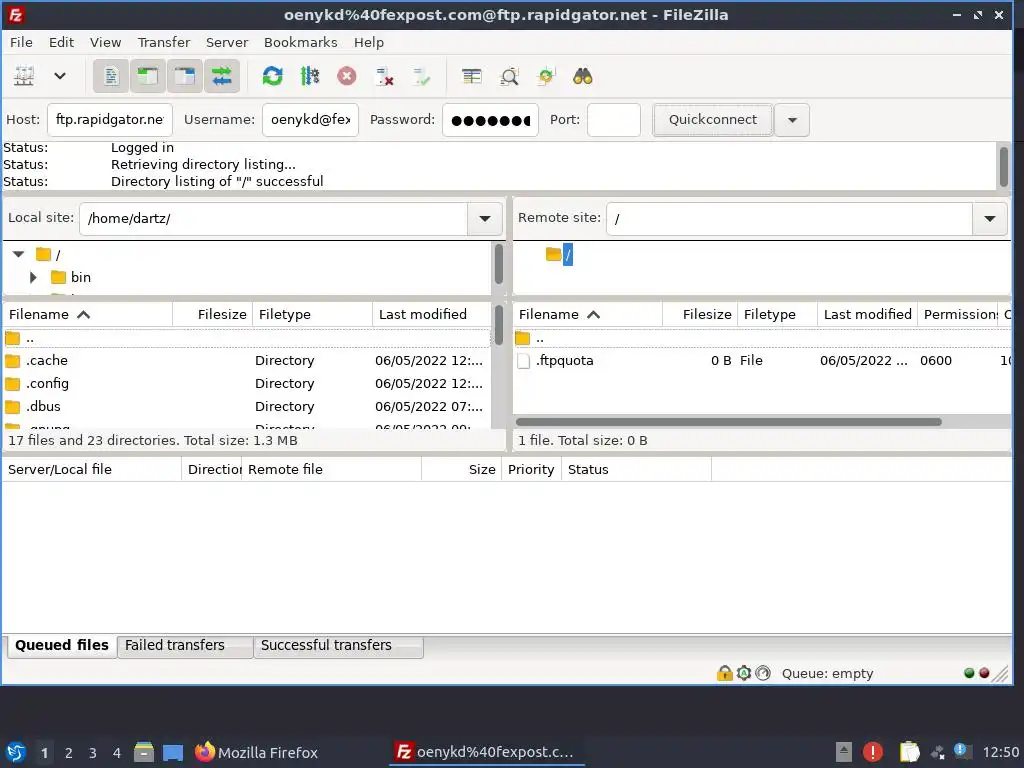The height and width of the screenshot is (768, 1024).
Task: Open directory listing filters dialog
Action: click(472, 76)
